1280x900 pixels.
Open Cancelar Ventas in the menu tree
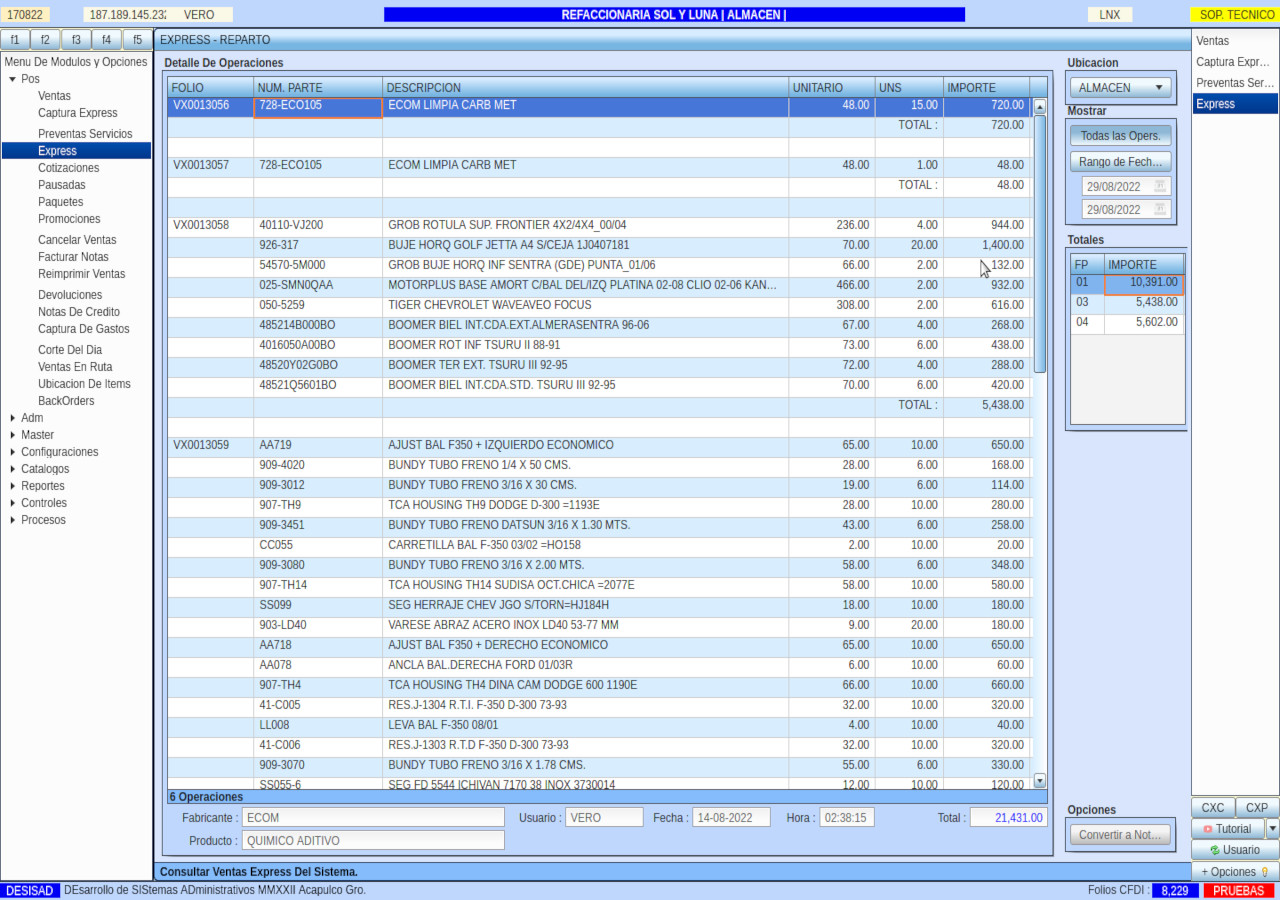click(77, 240)
